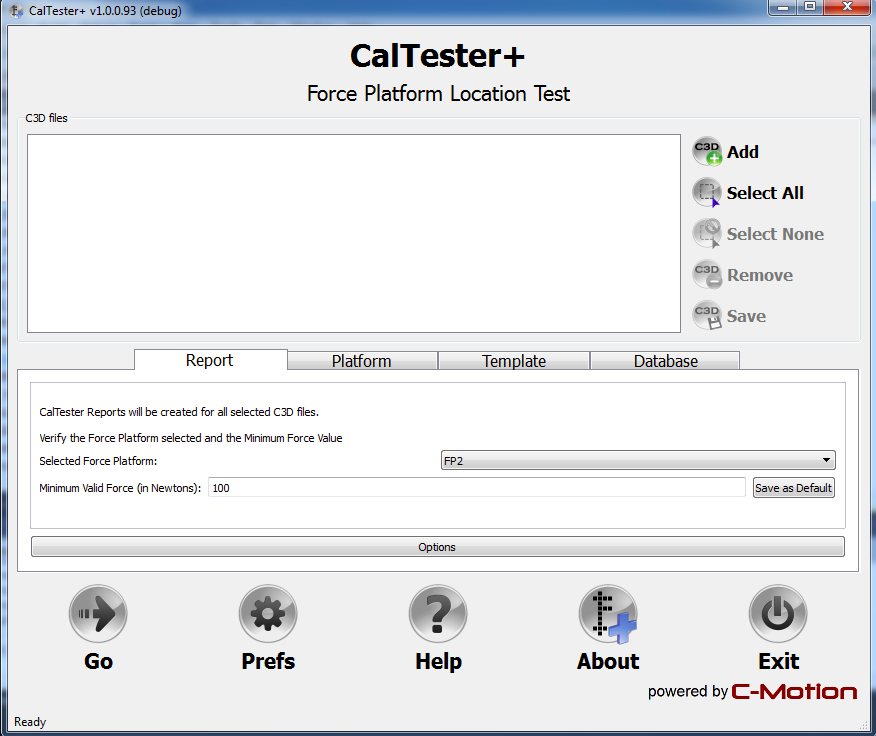Click the CalTester+ title bar app icon
The height and width of the screenshot is (736, 876).
click(16, 11)
